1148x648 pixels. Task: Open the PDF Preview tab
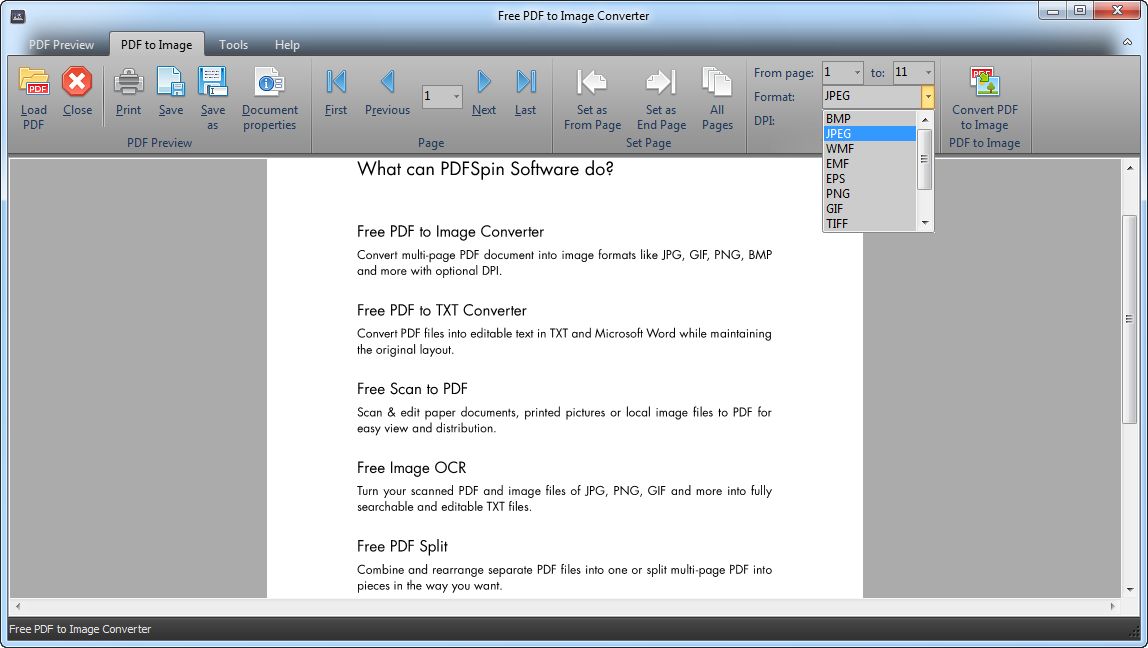coord(62,45)
